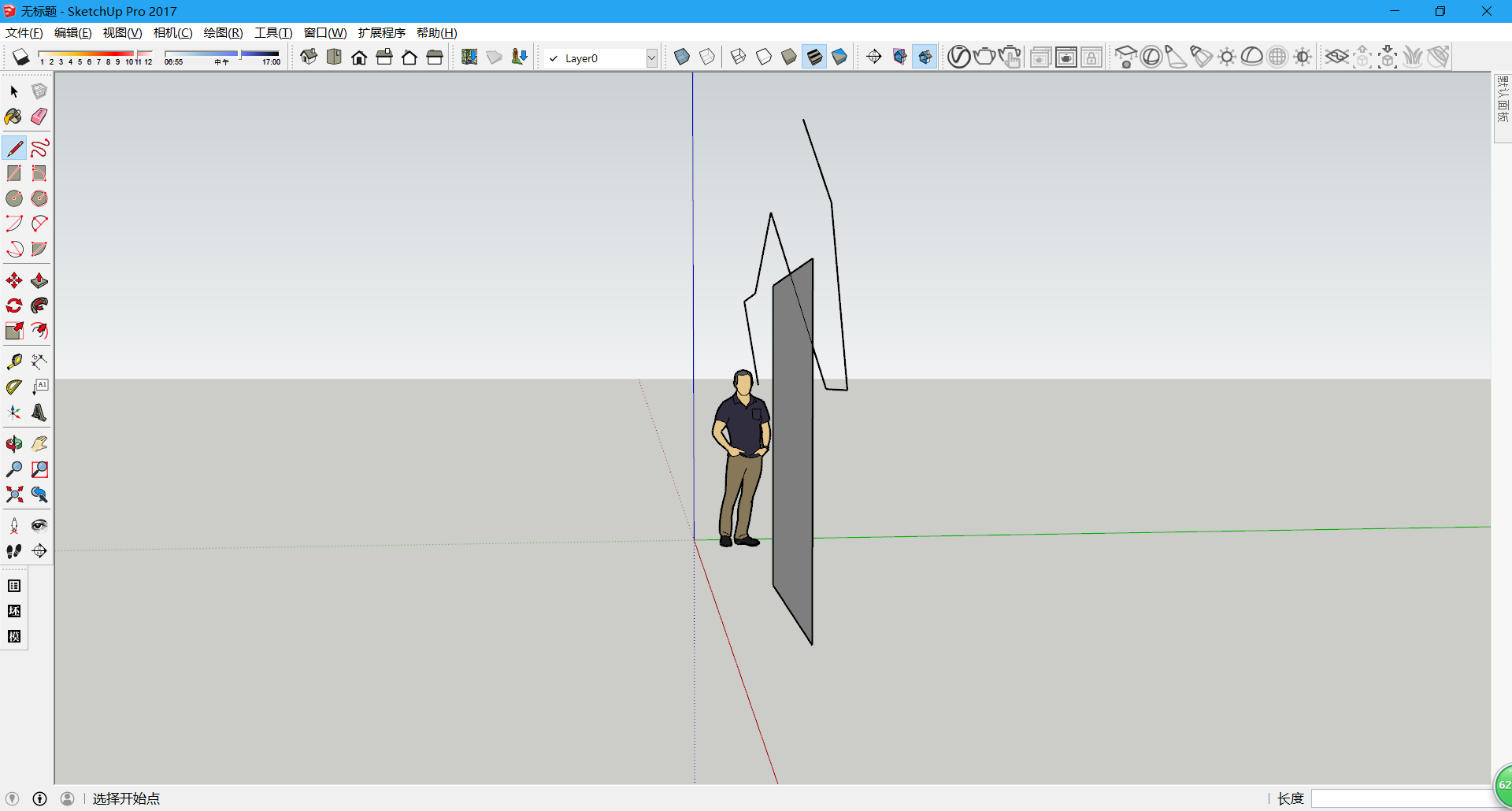Expand the 窗口(W) window menu
This screenshot has height=811, width=1512.
coord(324,32)
